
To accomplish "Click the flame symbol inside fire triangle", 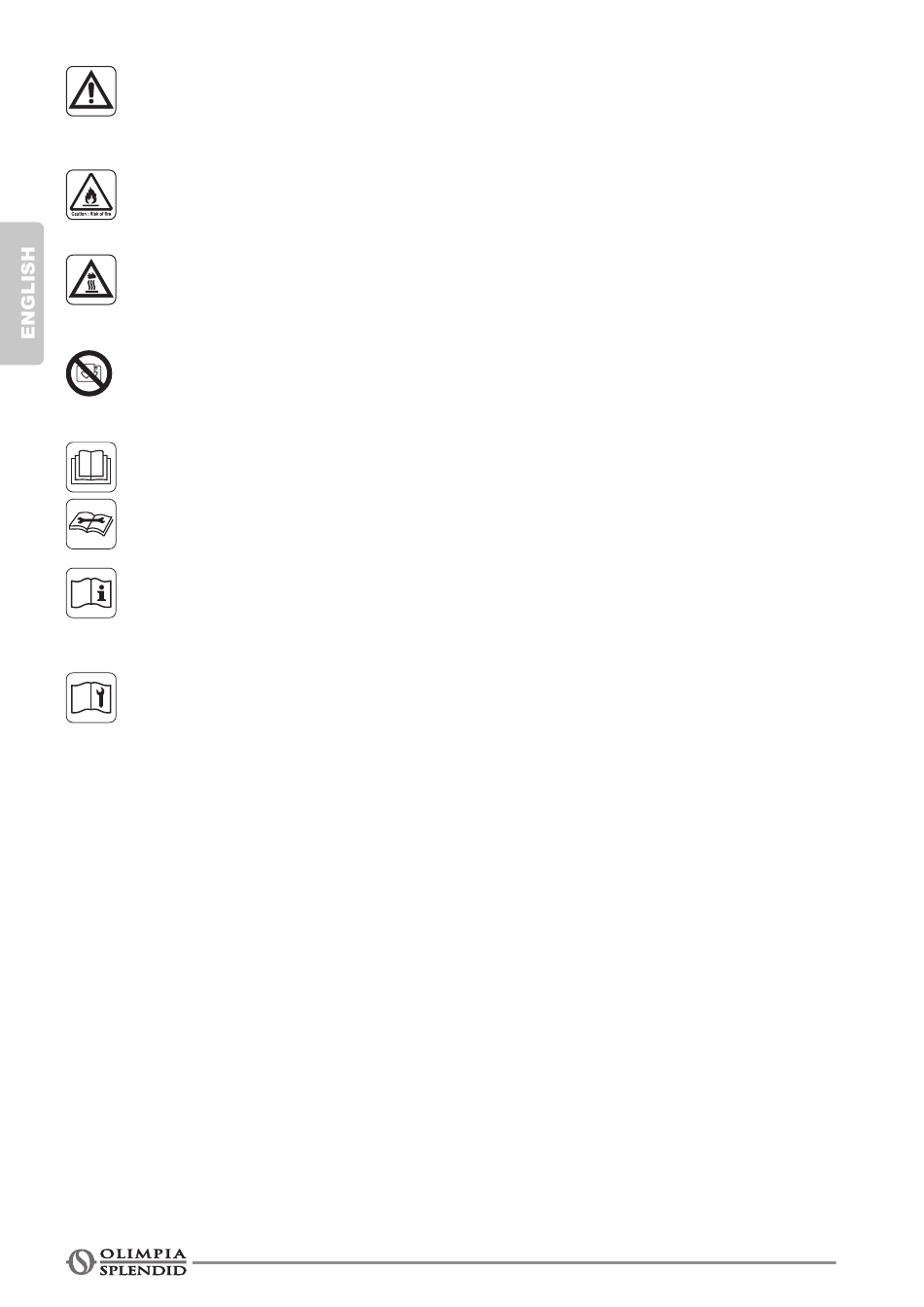I will 91,196.
